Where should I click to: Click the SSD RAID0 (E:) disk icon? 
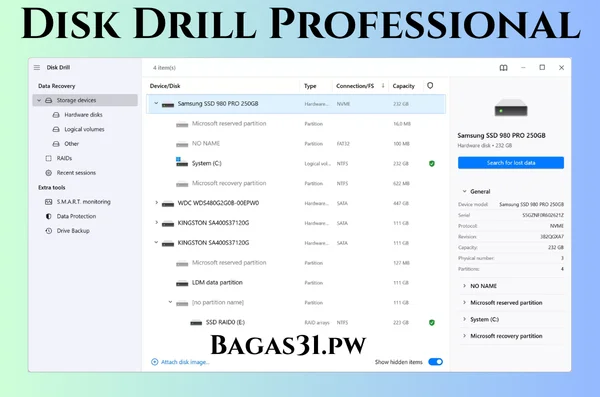coord(196,323)
